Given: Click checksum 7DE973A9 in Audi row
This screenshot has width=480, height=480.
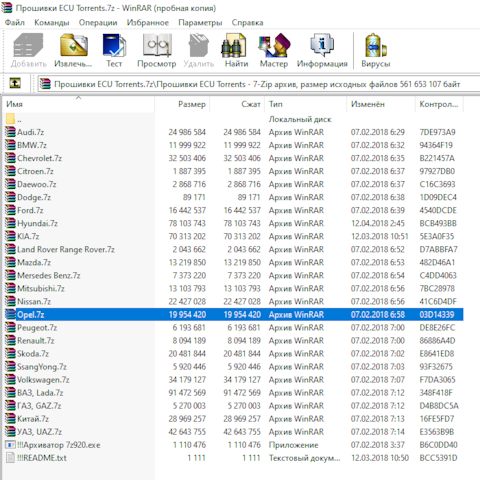Looking at the screenshot, I should (x=437, y=132).
